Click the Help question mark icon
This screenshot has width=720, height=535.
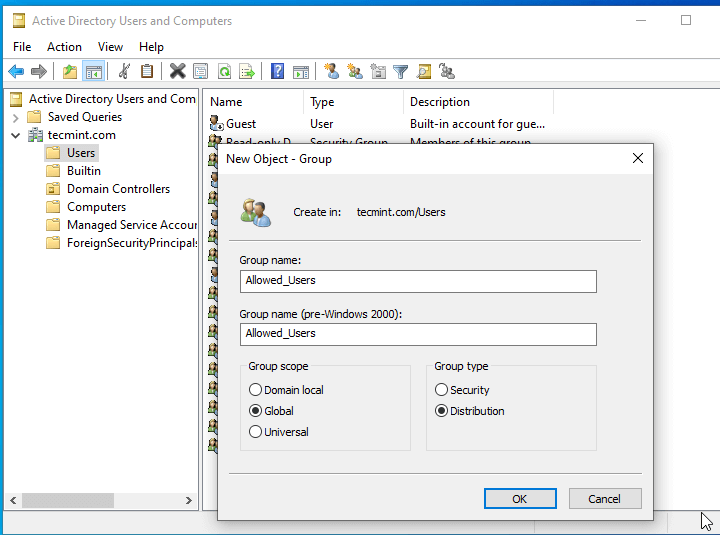[x=277, y=71]
